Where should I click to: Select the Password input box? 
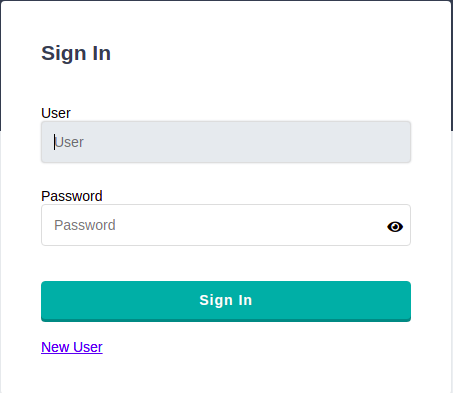[x=226, y=225]
